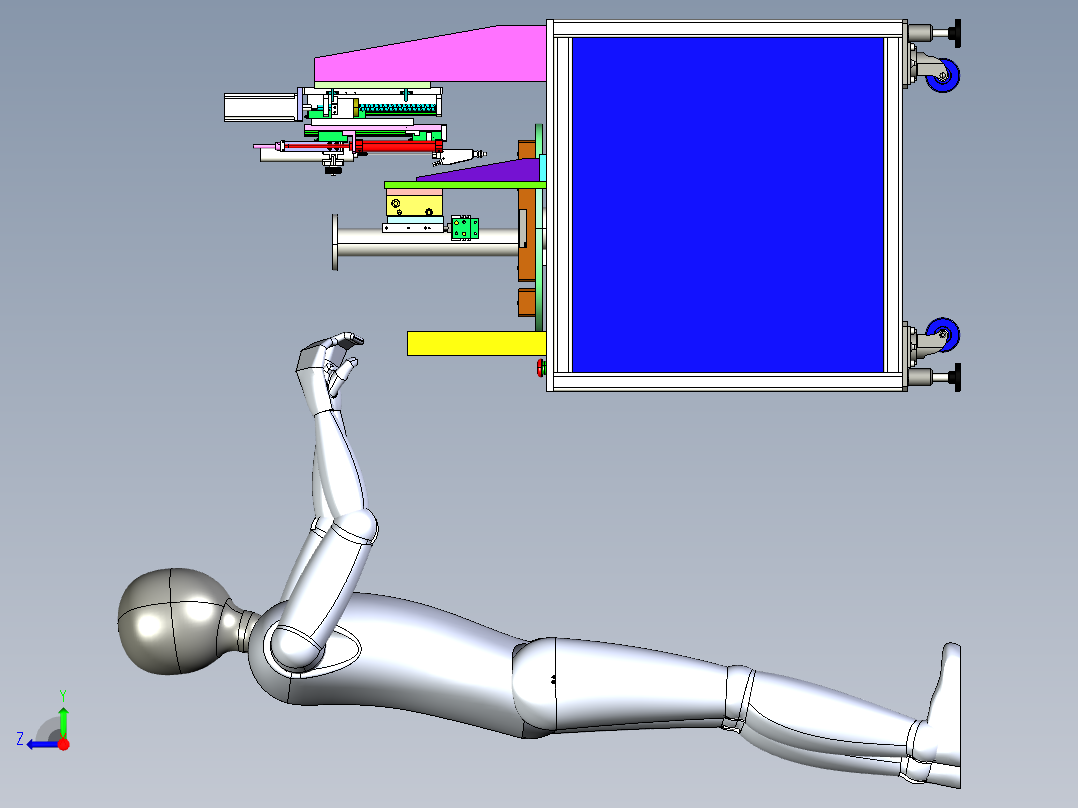Select the upper blue caster wheel
1078x808 pixels.
click(x=943, y=75)
